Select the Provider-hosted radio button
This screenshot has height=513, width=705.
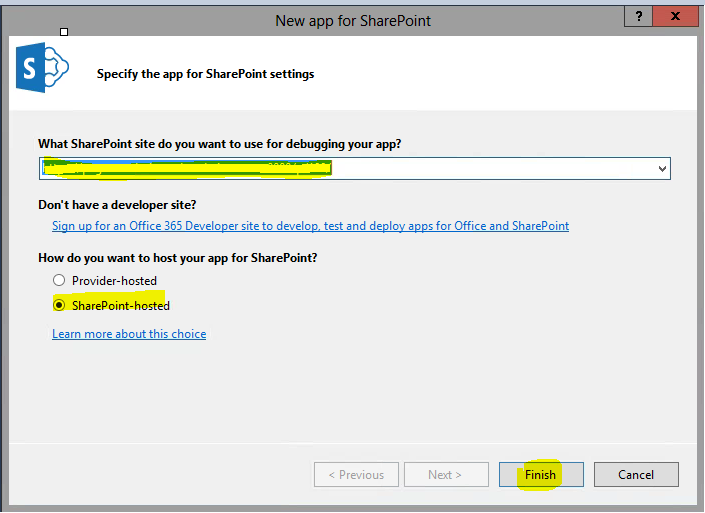pos(59,281)
